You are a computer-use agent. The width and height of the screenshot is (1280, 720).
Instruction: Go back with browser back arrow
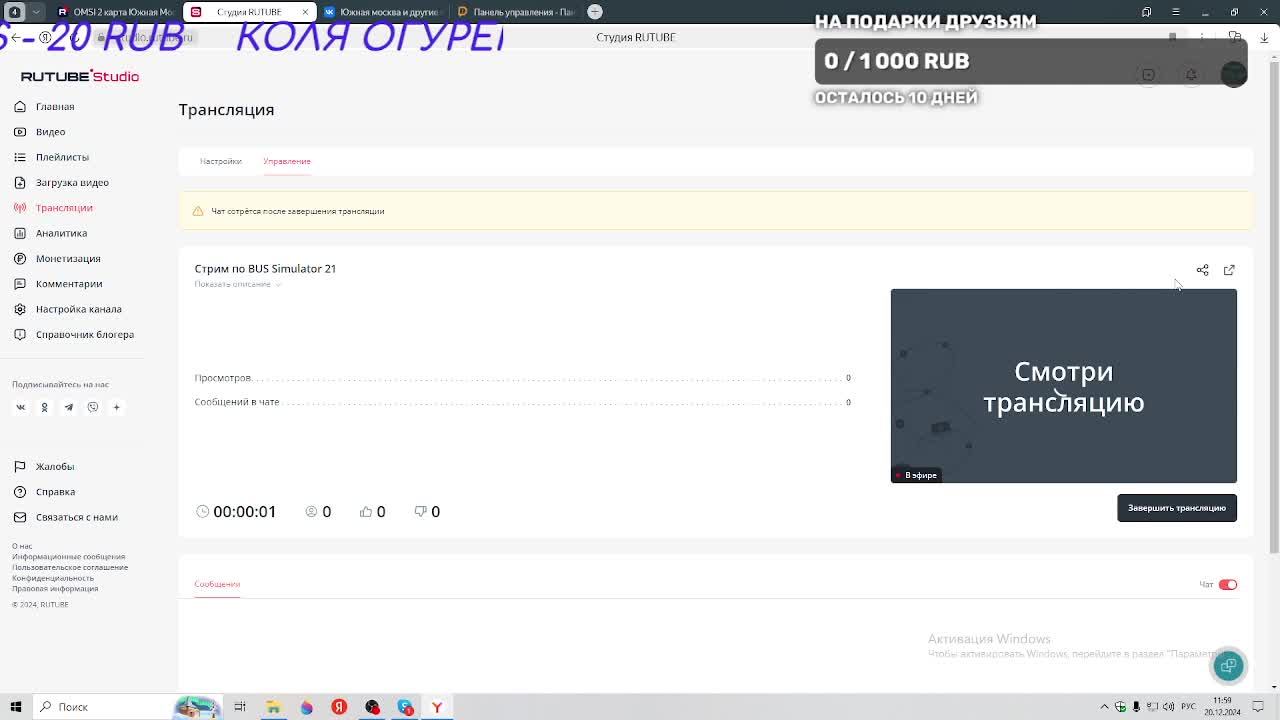[x=15, y=37]
